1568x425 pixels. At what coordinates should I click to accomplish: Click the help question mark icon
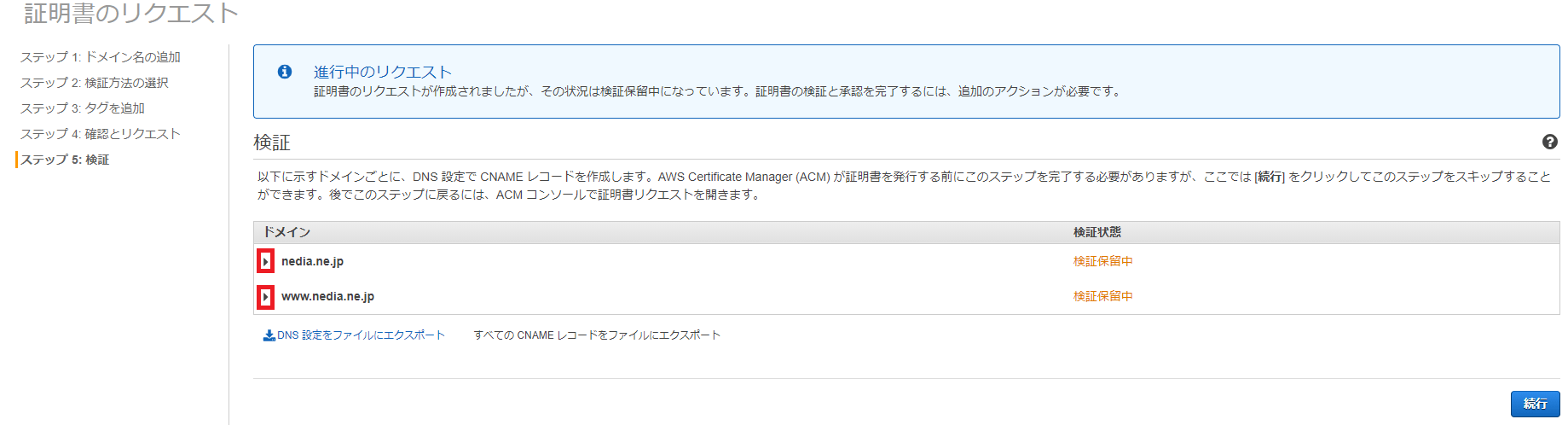click(x=1550, y=142)
